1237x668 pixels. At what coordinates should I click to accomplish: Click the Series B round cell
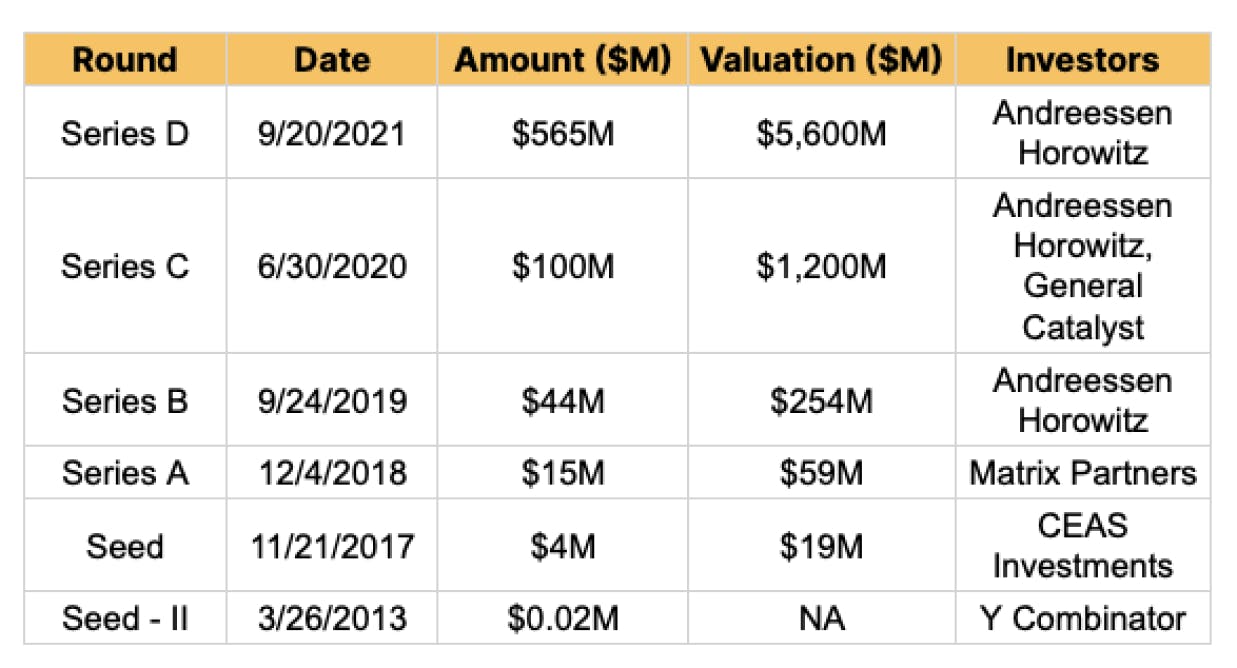(x=125, y=400)
